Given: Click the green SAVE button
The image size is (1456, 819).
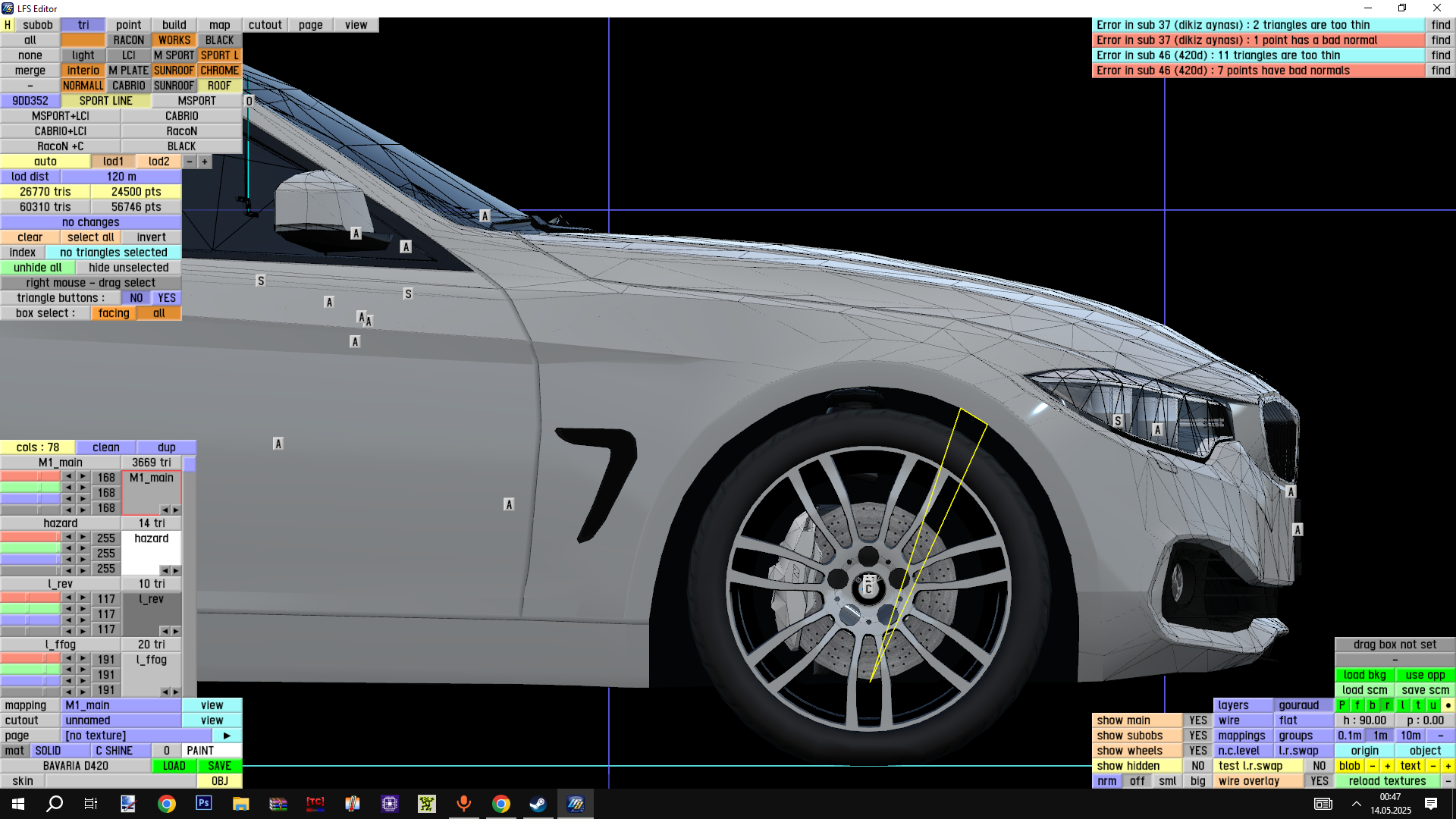Looking at the screenshot, I should pos(219,766).
